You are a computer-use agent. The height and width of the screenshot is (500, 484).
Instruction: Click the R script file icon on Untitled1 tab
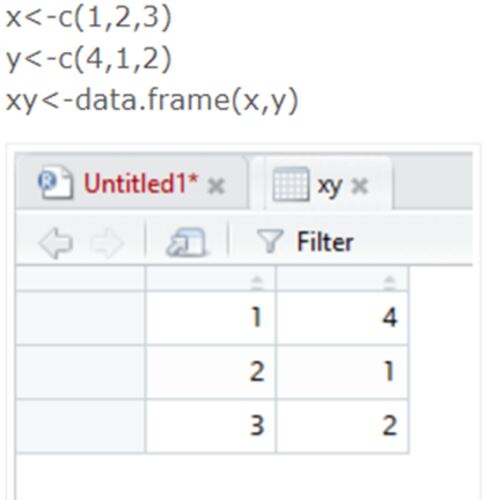coord(55,182)
